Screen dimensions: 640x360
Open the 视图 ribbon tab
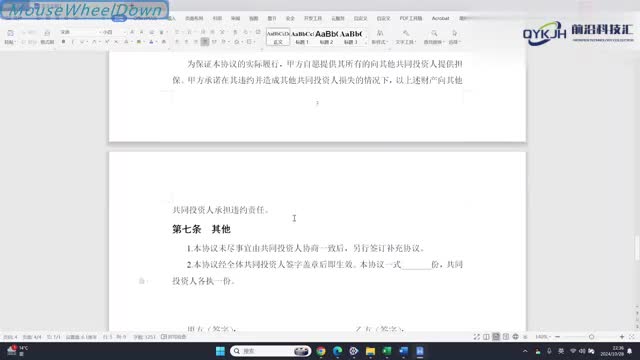(253, 18)
